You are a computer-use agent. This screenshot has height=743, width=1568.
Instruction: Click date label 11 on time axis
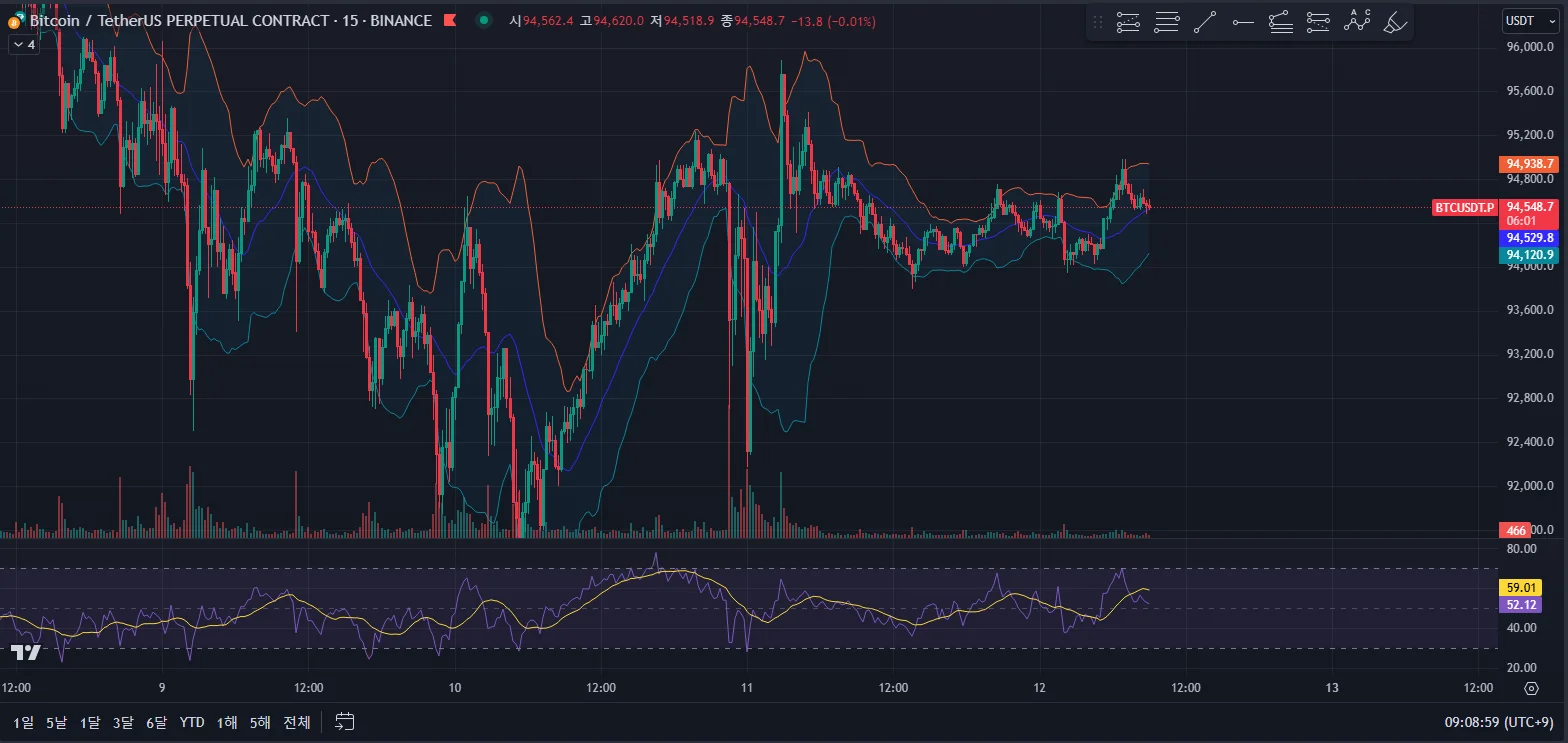(x=746, y=688)
